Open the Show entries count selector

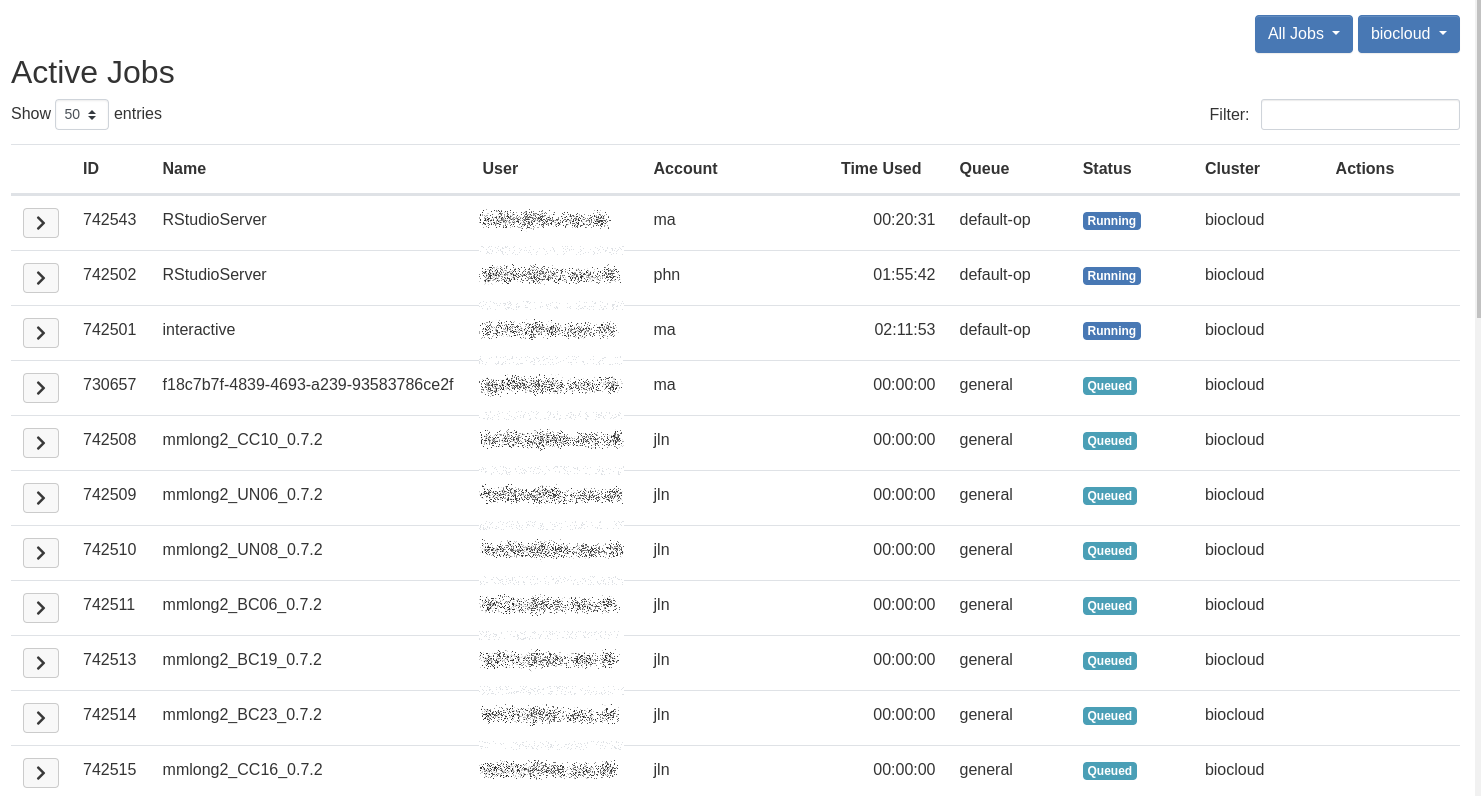click(x=82, y=115)
